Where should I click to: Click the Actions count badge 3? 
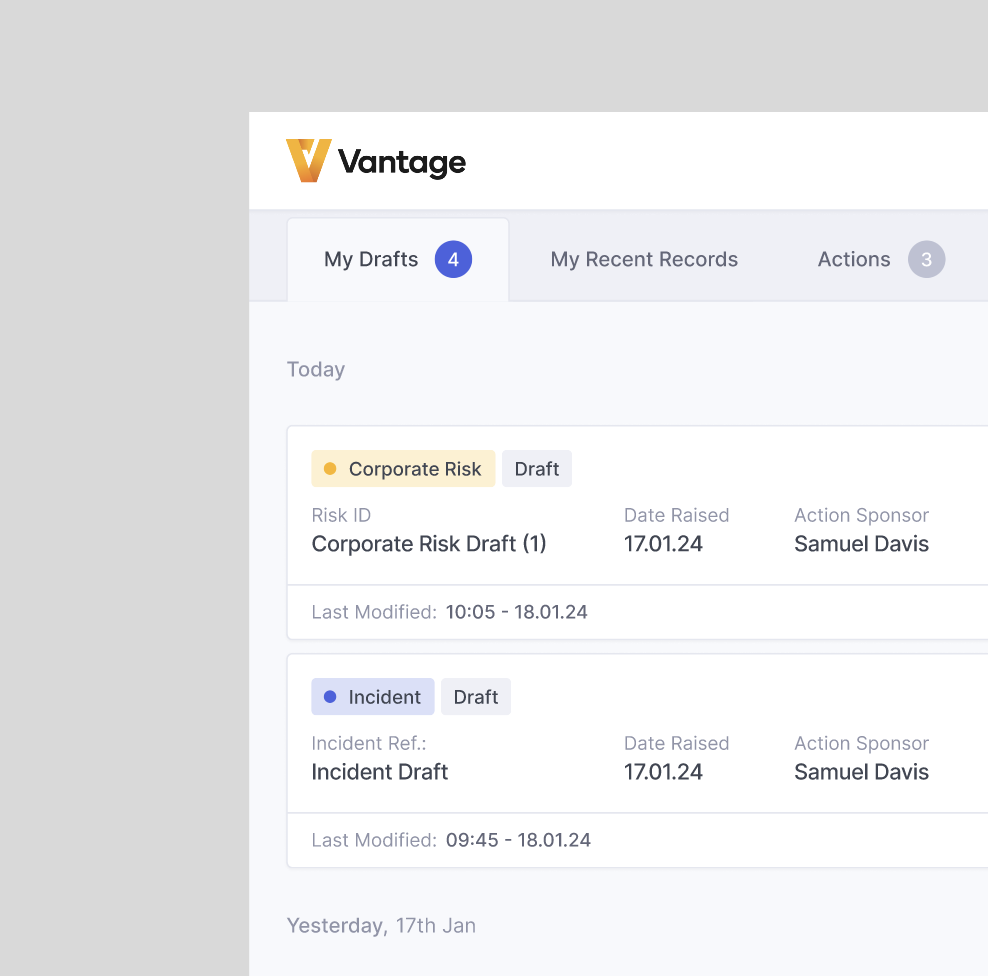pos(926,260)
